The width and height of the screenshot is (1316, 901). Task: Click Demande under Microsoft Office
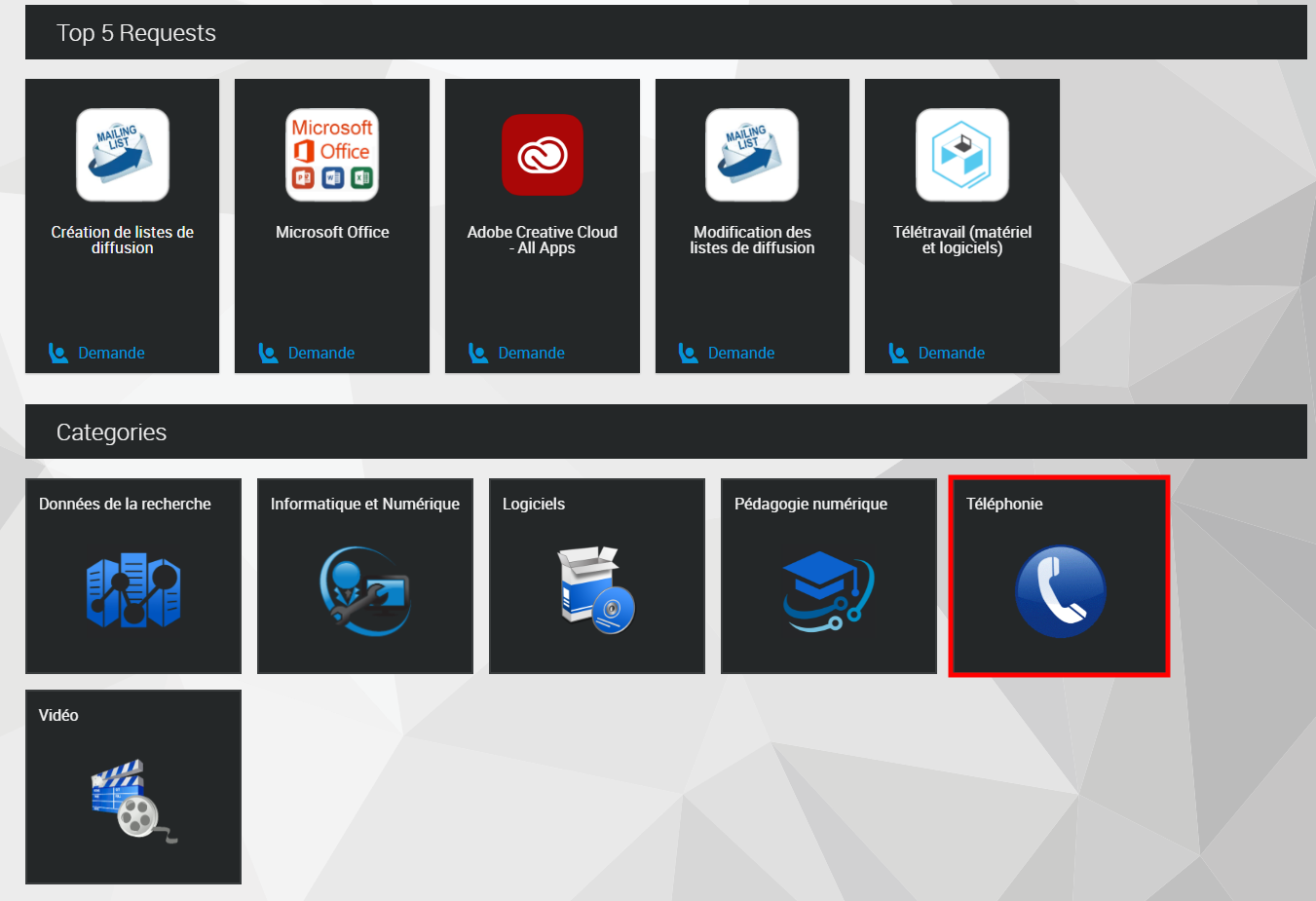[320, 353]
